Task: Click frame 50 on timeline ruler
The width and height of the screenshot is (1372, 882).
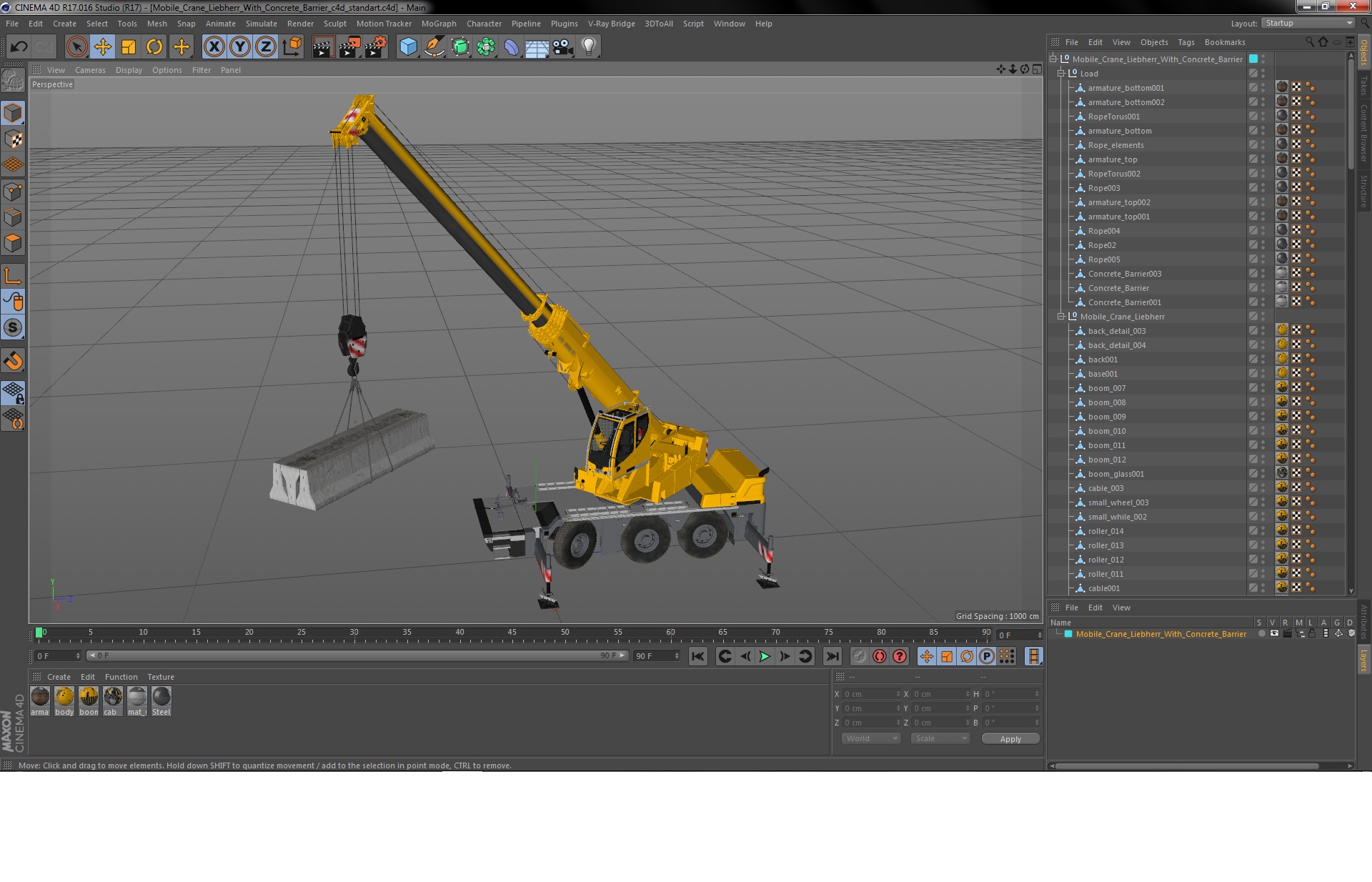Action: [x=565, y=633]
